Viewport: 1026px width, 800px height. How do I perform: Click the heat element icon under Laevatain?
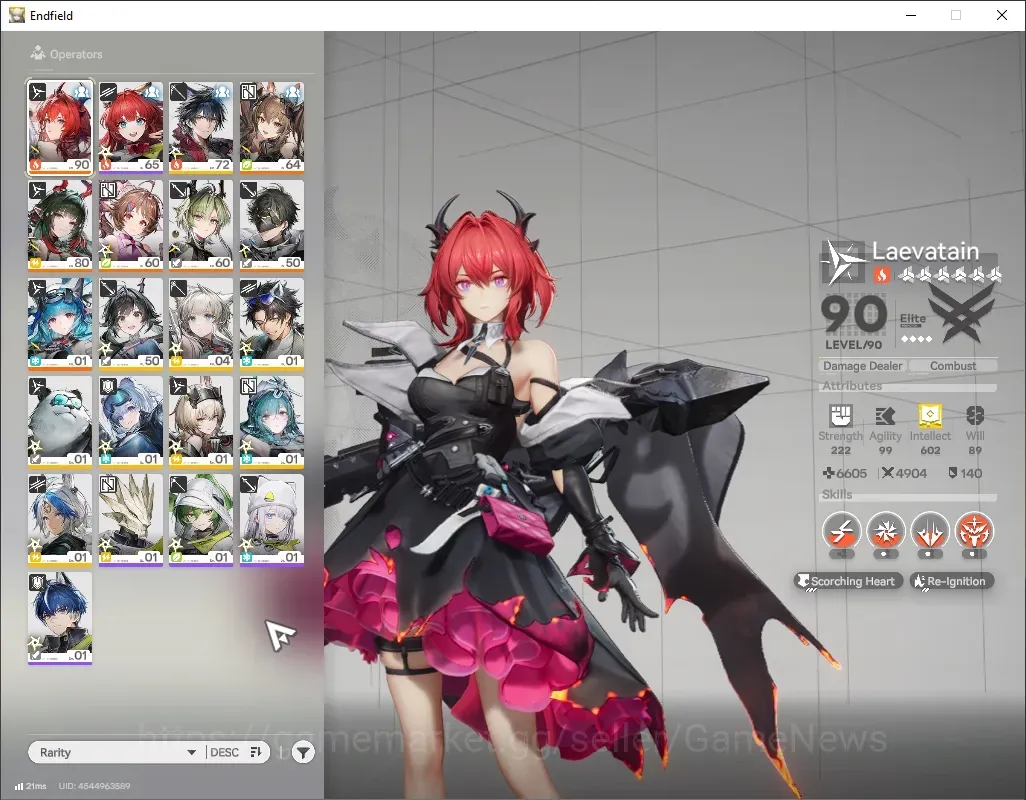[881, 275]
